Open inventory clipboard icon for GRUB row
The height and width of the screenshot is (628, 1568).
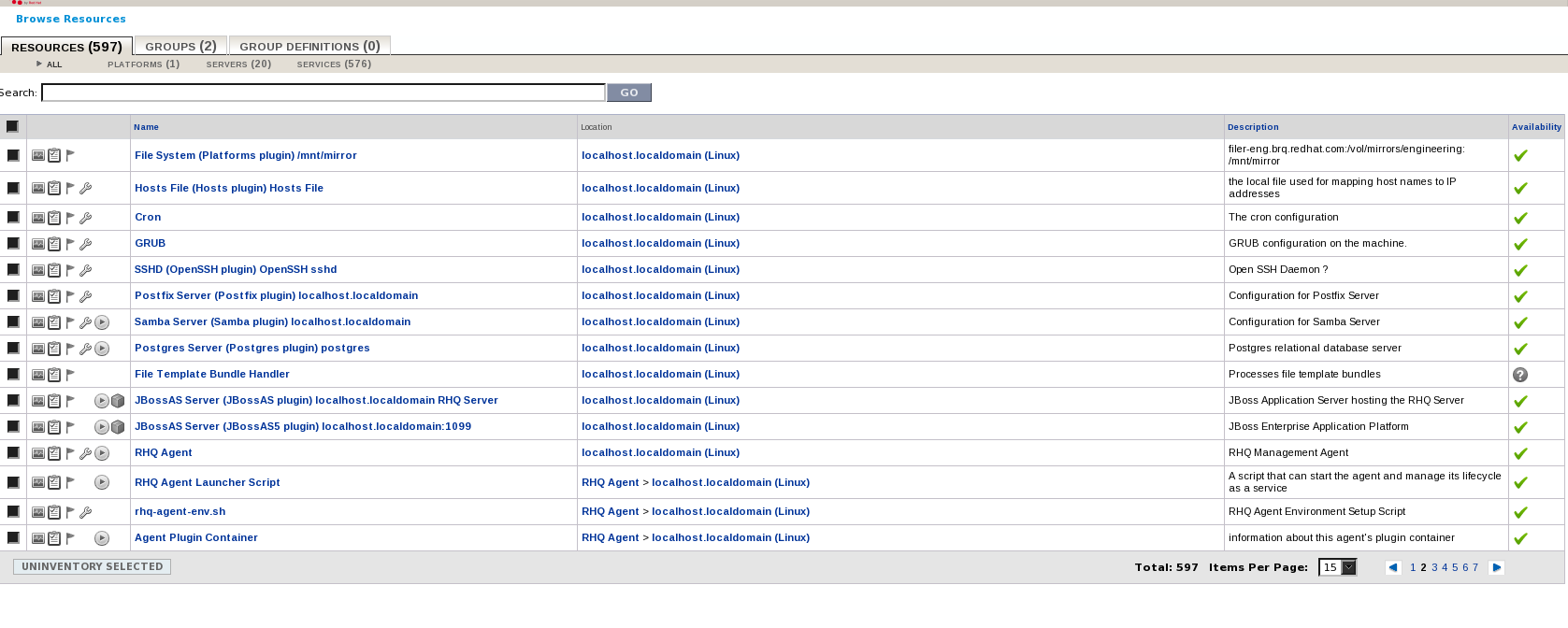(x=54, y=244)
